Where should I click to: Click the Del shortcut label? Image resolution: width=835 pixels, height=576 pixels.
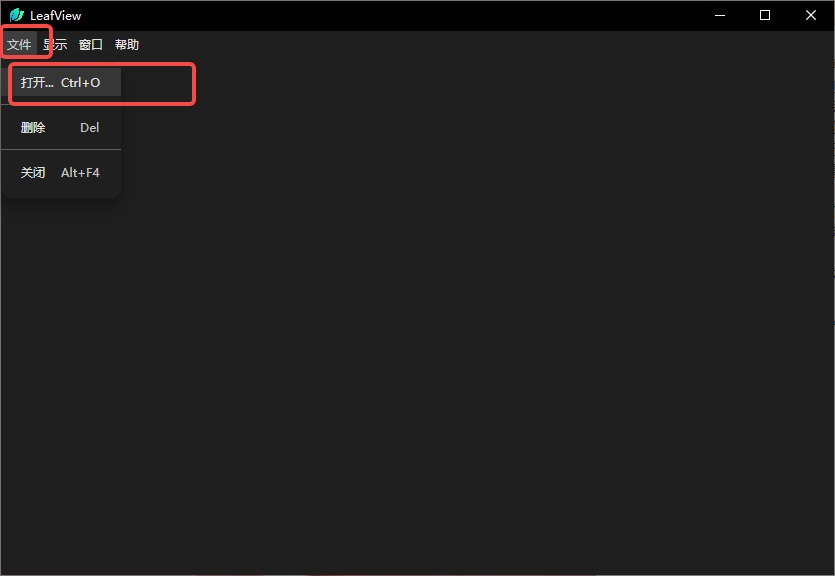coord(89,128)
